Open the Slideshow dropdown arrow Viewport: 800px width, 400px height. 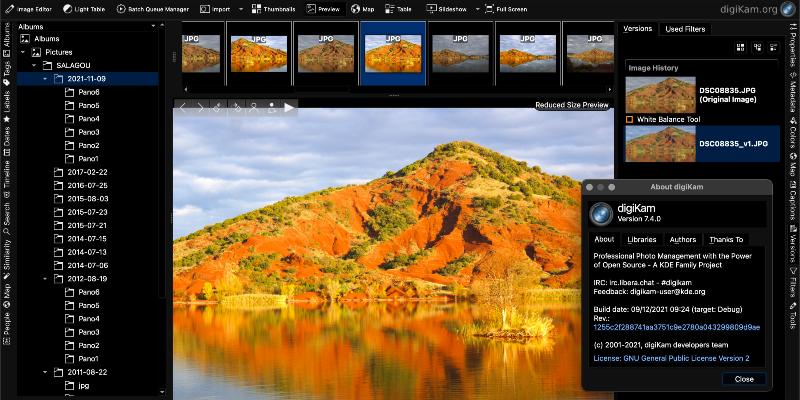477,8
